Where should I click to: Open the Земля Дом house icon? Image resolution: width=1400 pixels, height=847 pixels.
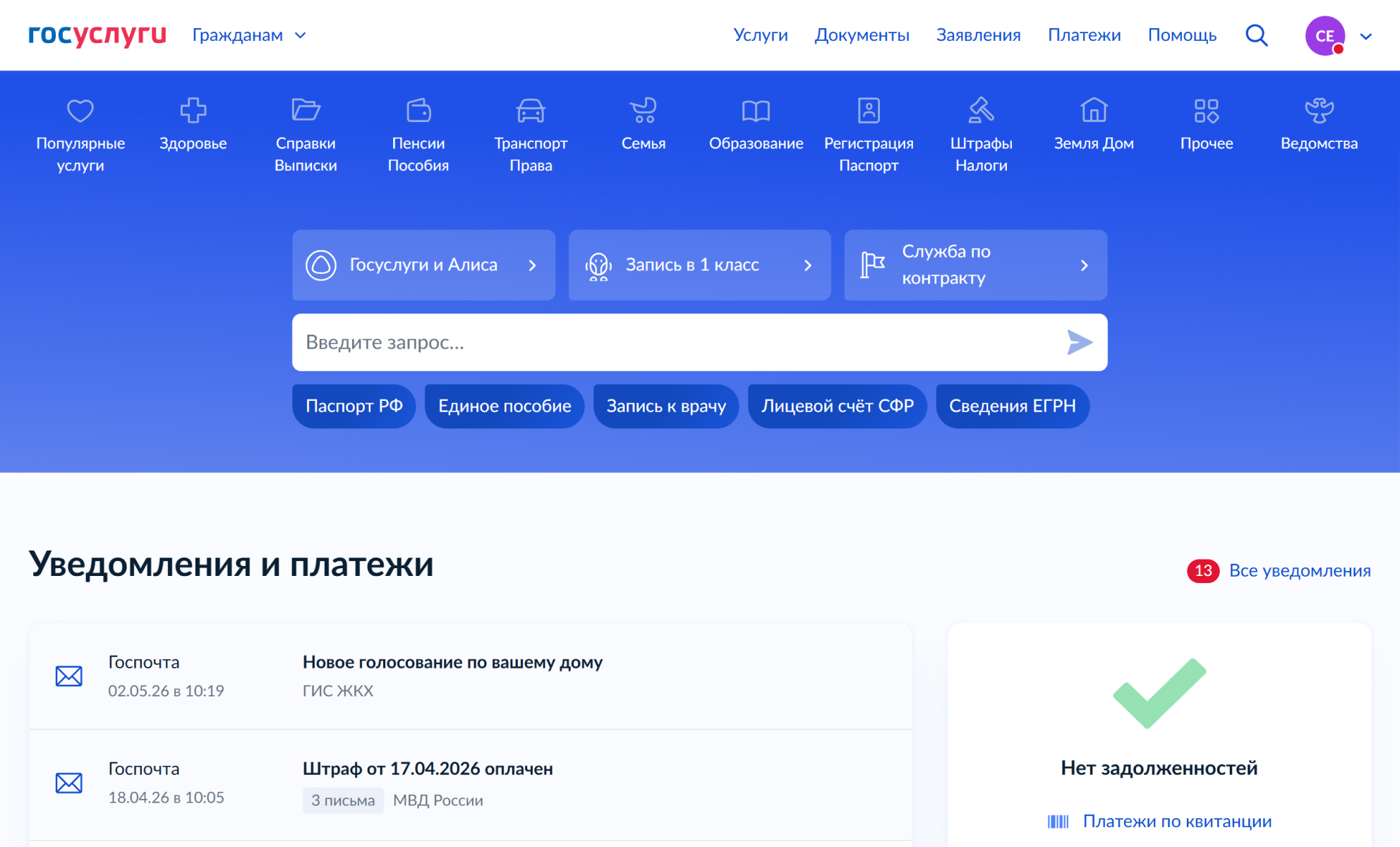coord(1094,110)
